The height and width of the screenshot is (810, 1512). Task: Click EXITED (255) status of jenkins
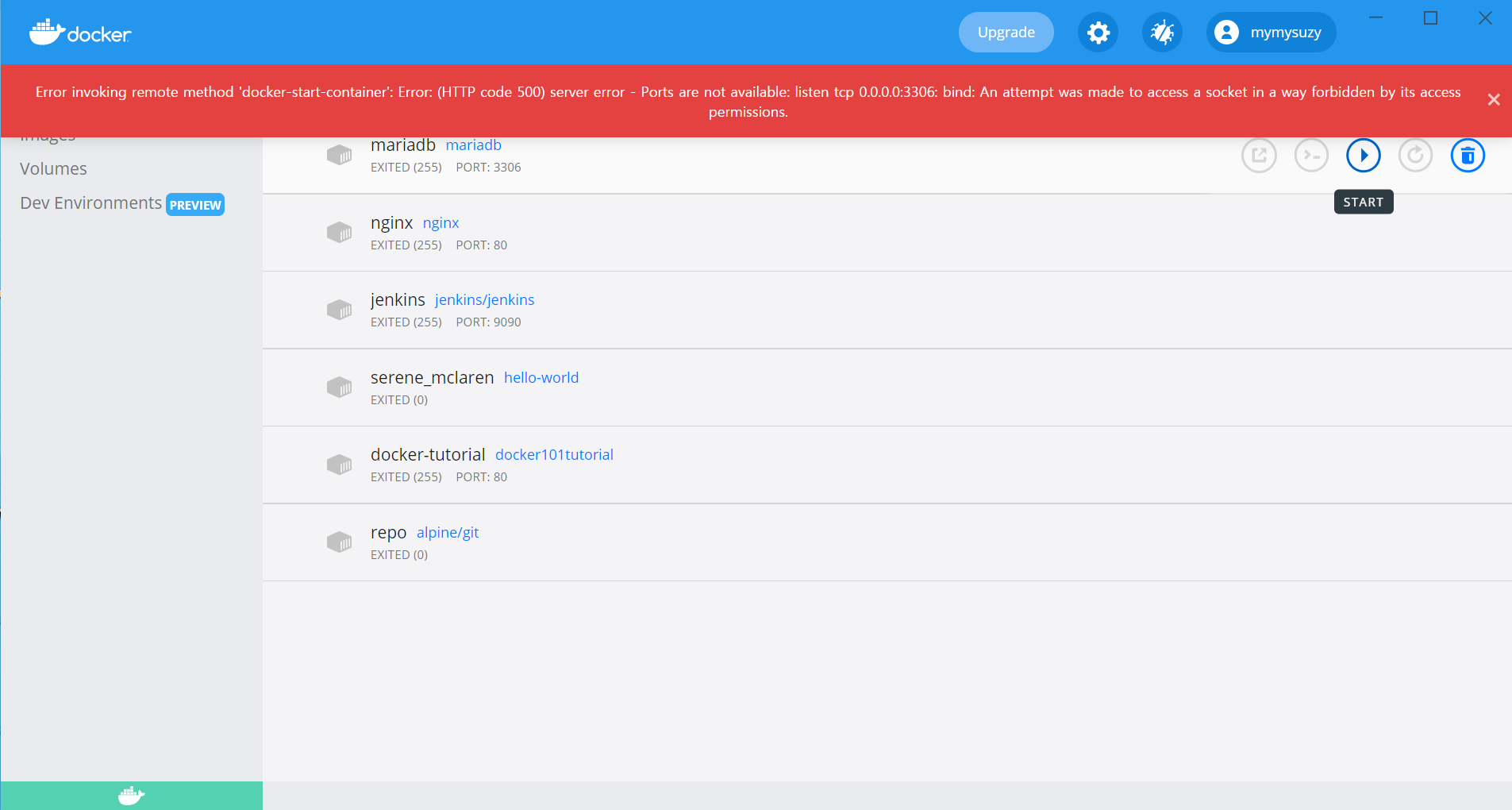(406, 322)
